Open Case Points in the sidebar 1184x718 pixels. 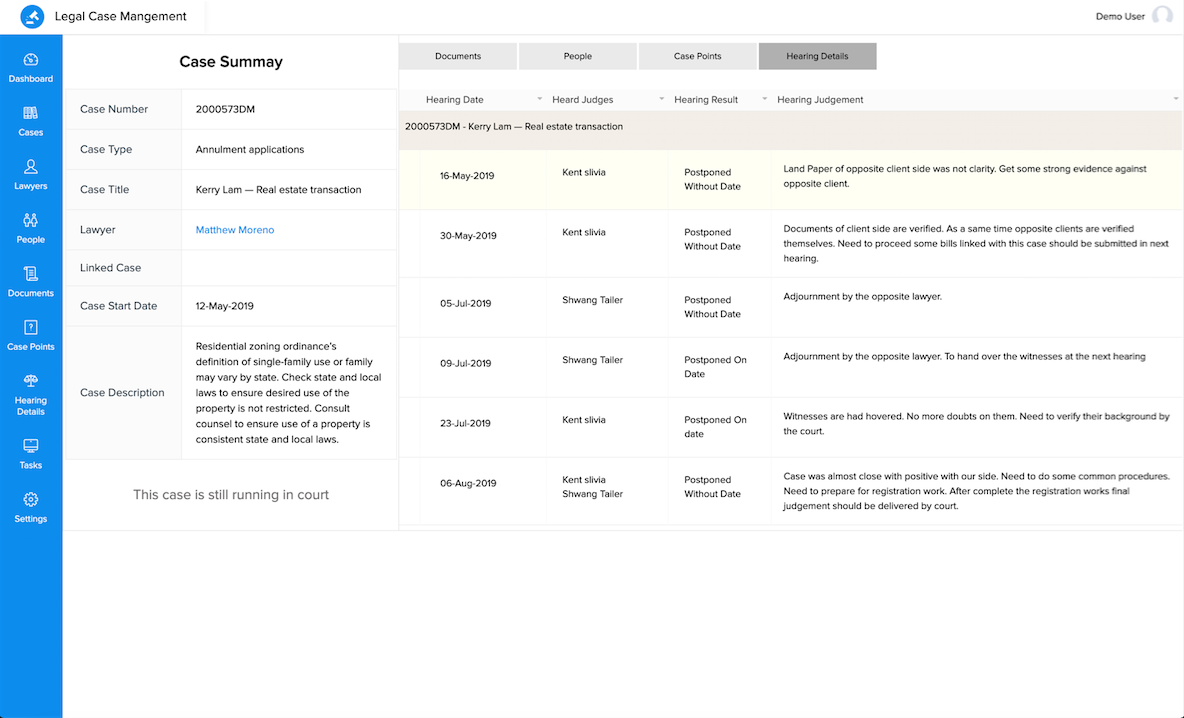pos(30,335)
